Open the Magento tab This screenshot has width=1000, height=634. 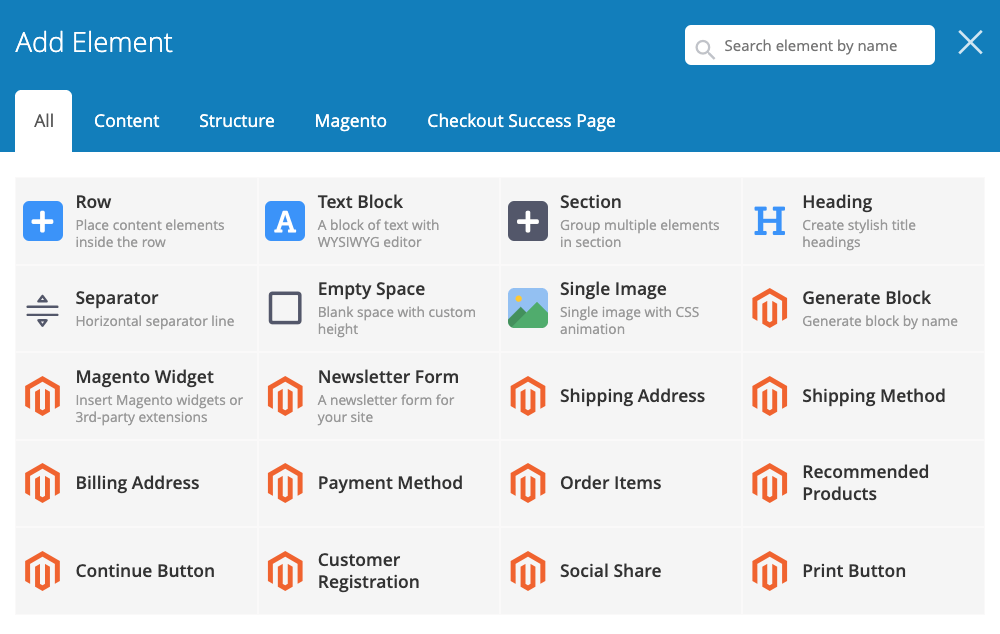coord(351,121)
